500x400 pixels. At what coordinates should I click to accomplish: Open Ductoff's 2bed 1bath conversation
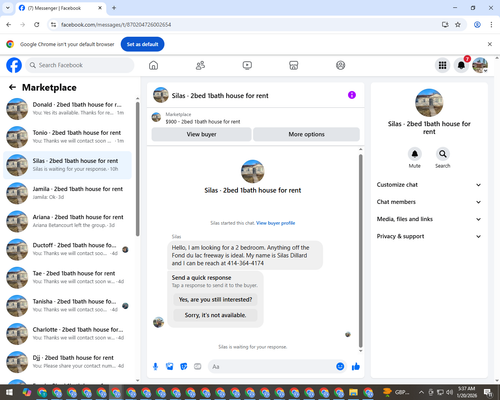pyautogui.click(x=68, y=250)
